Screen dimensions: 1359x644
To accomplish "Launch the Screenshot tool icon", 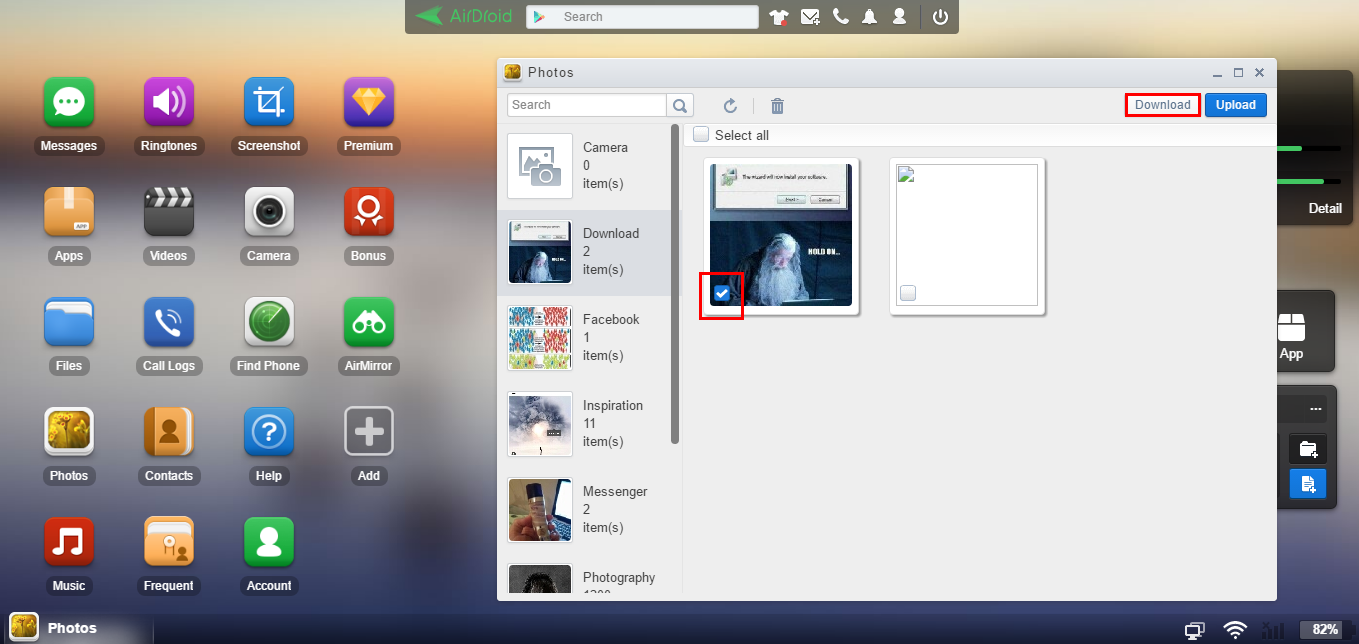I will pyautogui.click(x=269, y=102).
